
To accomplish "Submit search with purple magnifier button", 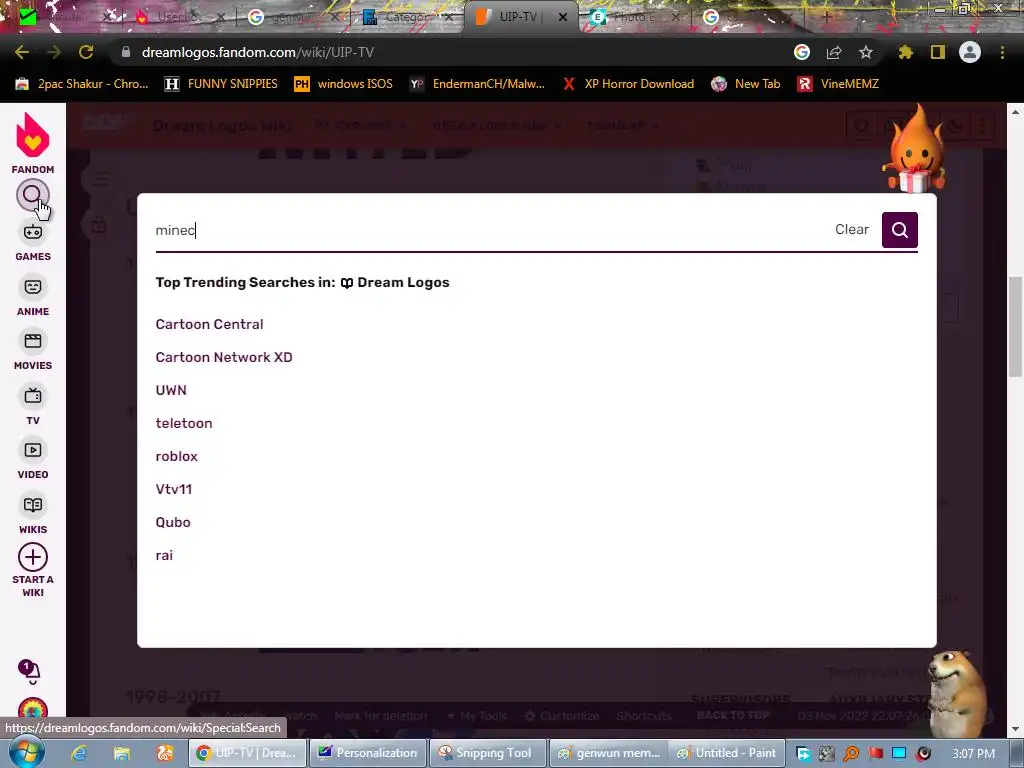I will pos(899,230).
